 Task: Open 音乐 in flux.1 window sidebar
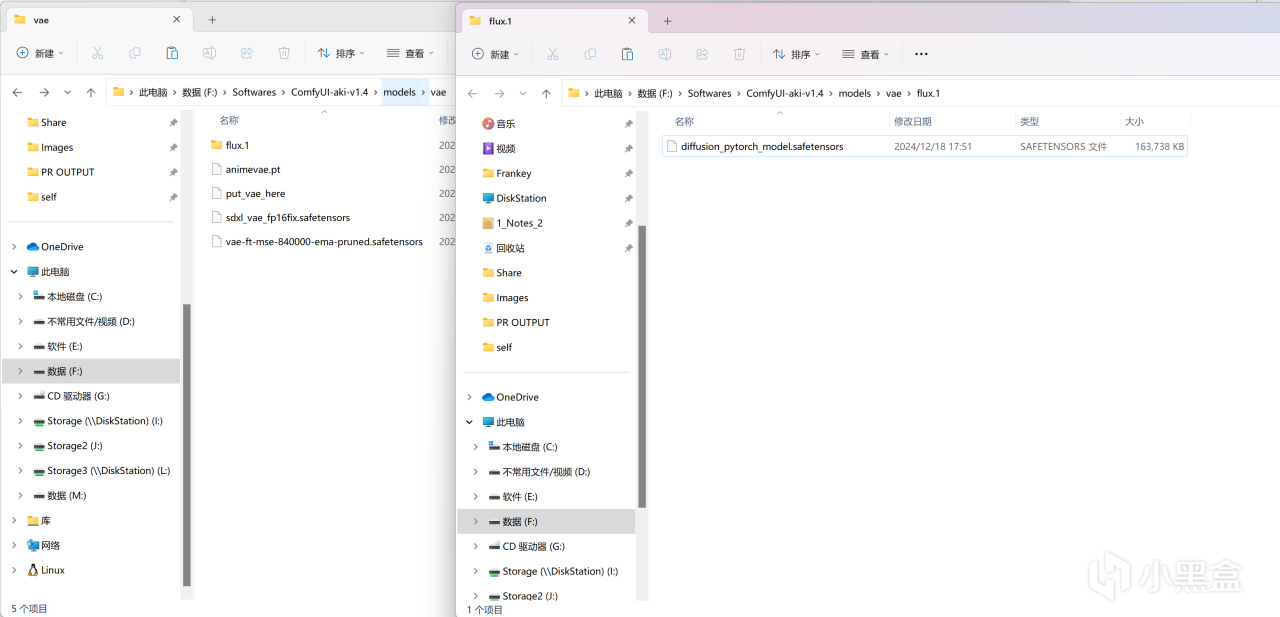pyautogui.click(x=506, y=124)
